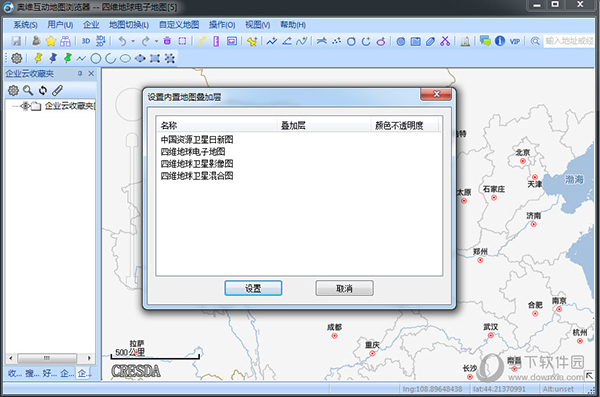Click the 设置 button in dialog
This screenshot has width=600, height=397.
(253, 288)
